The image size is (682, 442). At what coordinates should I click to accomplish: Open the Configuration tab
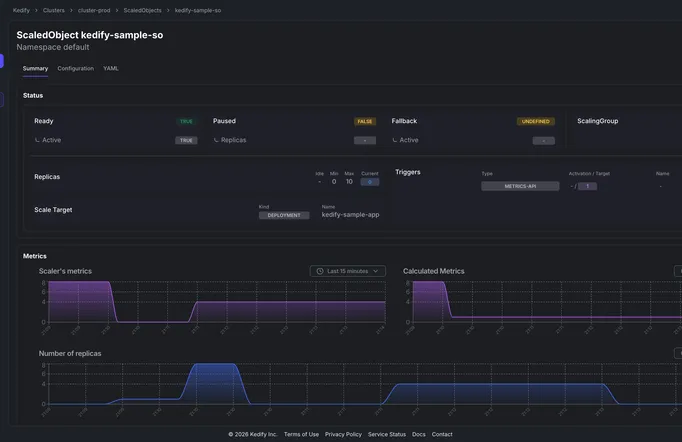[76, 69]
